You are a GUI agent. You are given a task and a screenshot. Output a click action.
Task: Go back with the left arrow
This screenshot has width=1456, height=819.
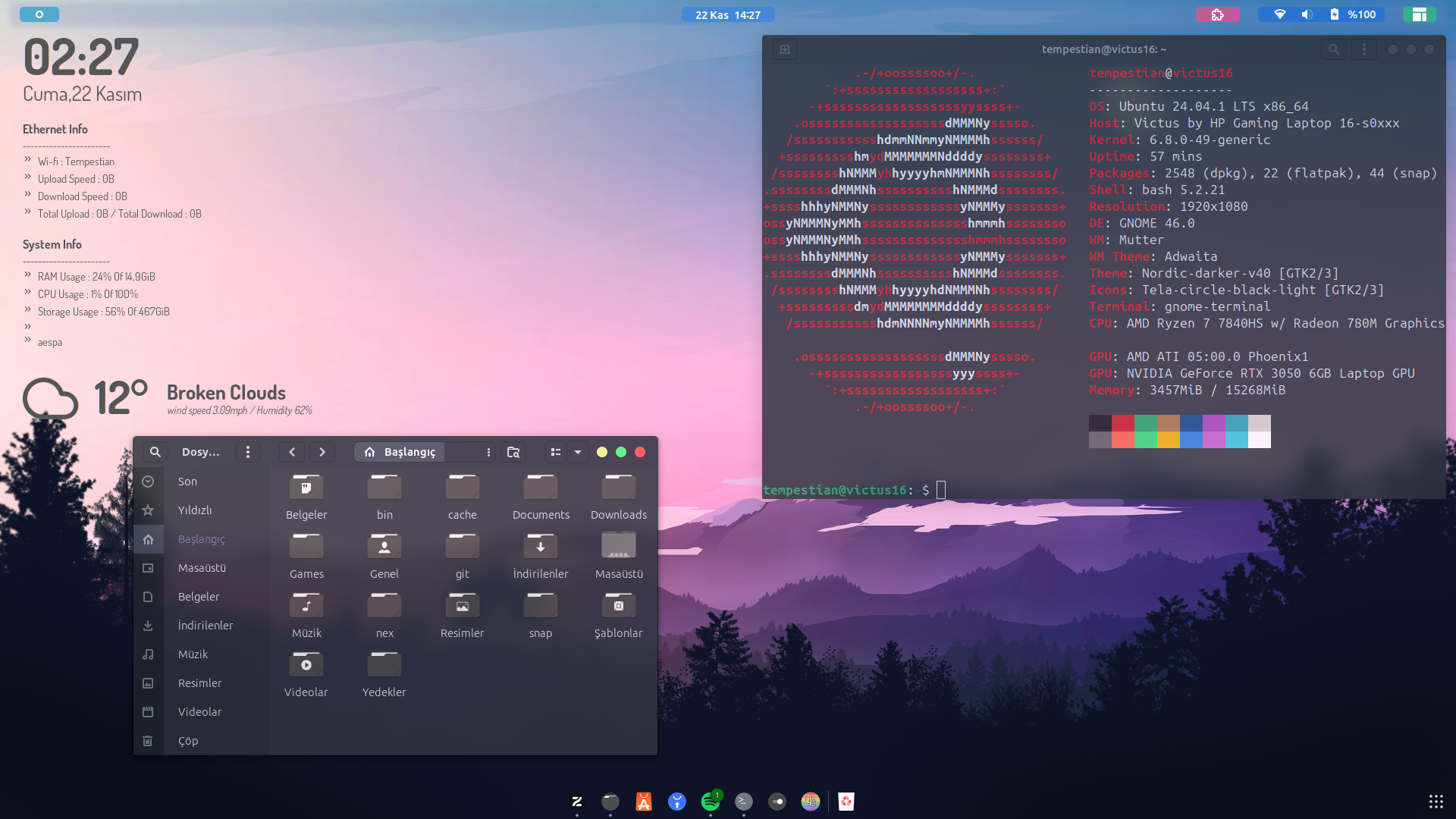tap(292, 452)
